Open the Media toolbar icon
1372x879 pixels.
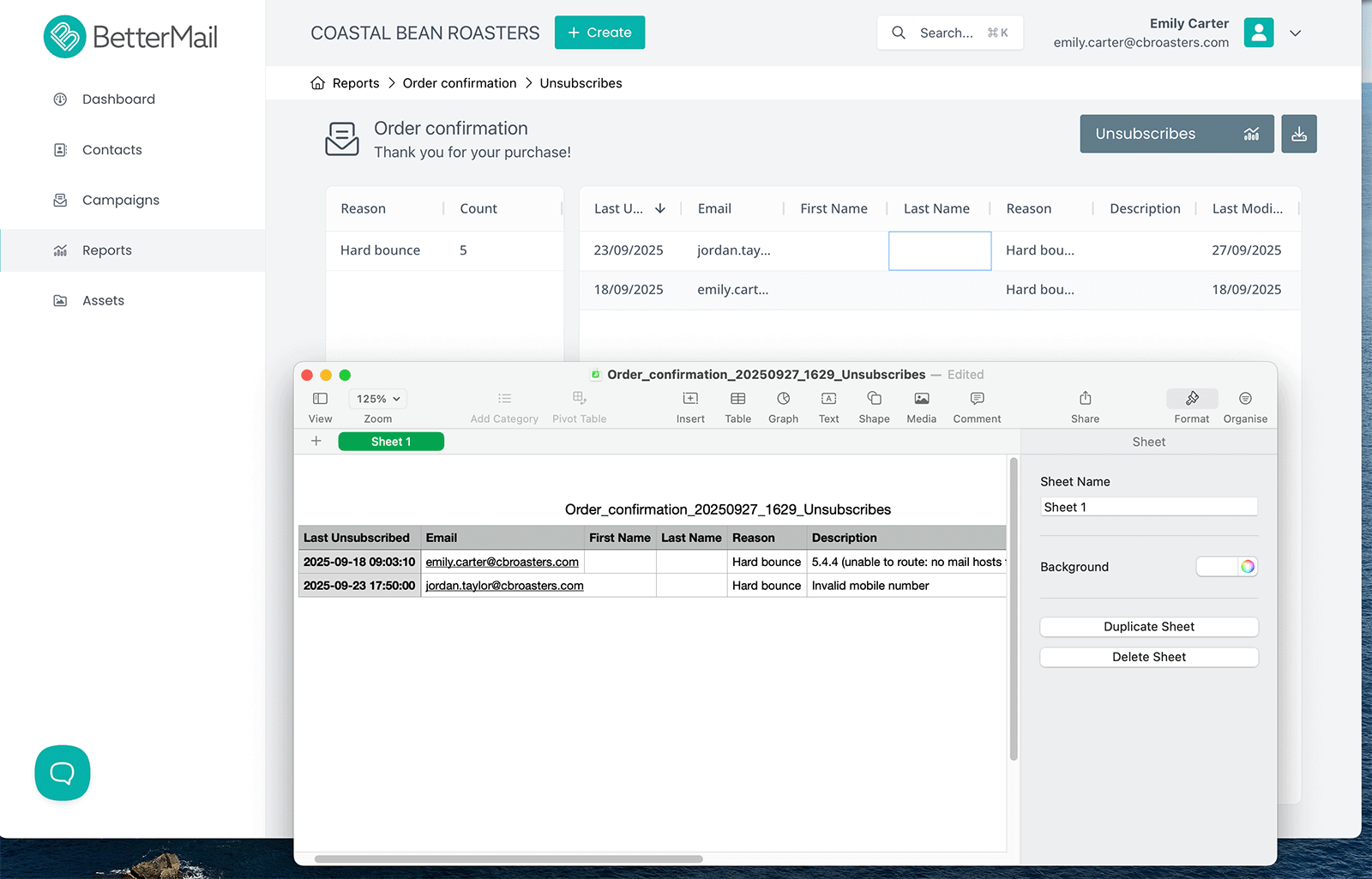(x=921, y=399)
